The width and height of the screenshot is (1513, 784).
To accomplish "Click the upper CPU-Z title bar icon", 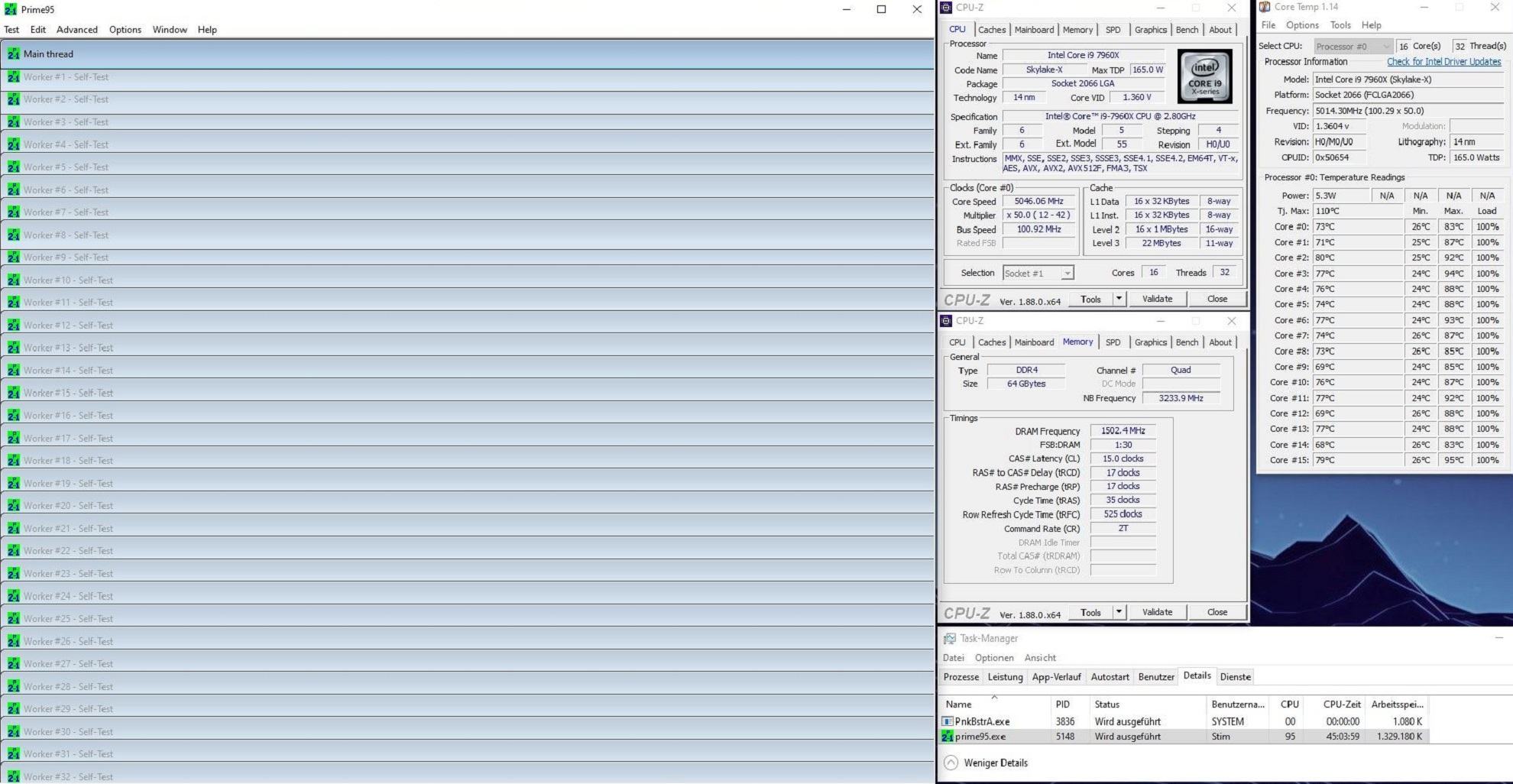I will [x=946, y=8].
